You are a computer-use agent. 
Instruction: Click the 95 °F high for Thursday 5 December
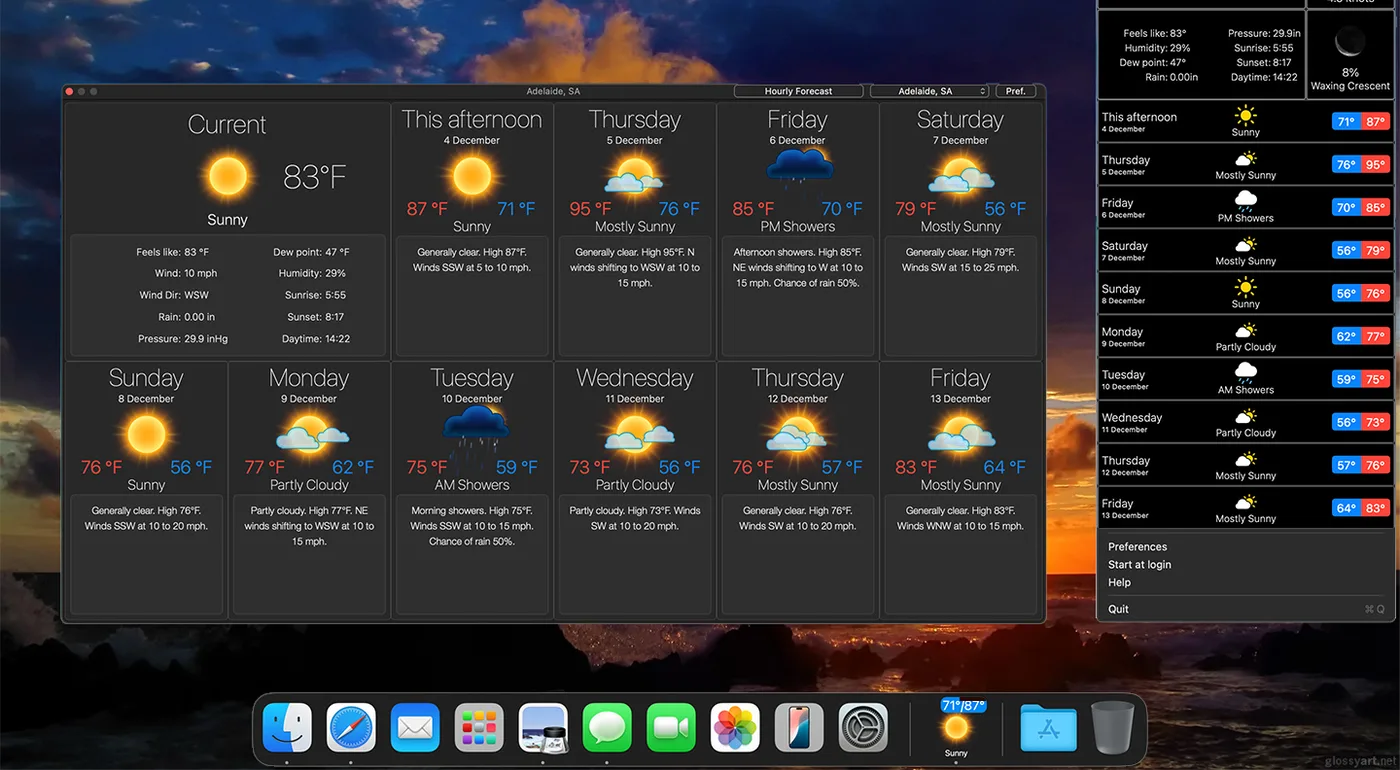(x=591, y=209)
